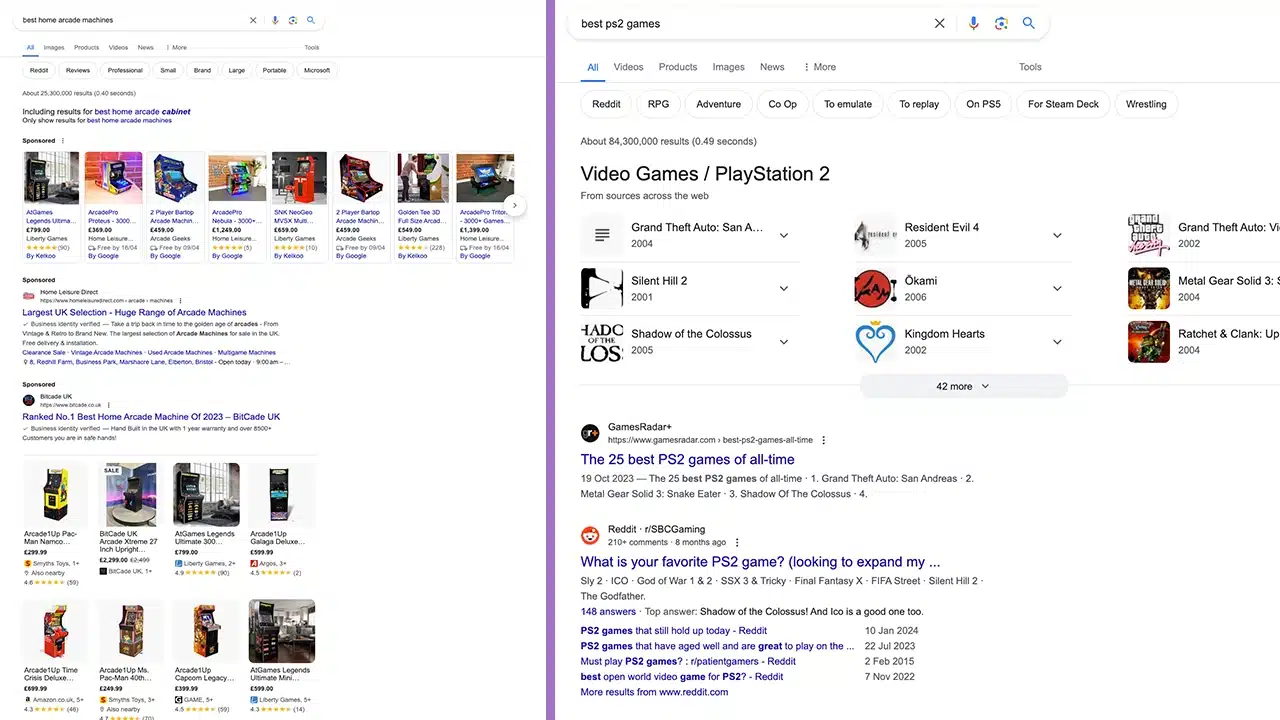The width and height of the screenshot is (1280, 720).
Task: Select the RPG filter chip
Action: (x=658, y=104)
